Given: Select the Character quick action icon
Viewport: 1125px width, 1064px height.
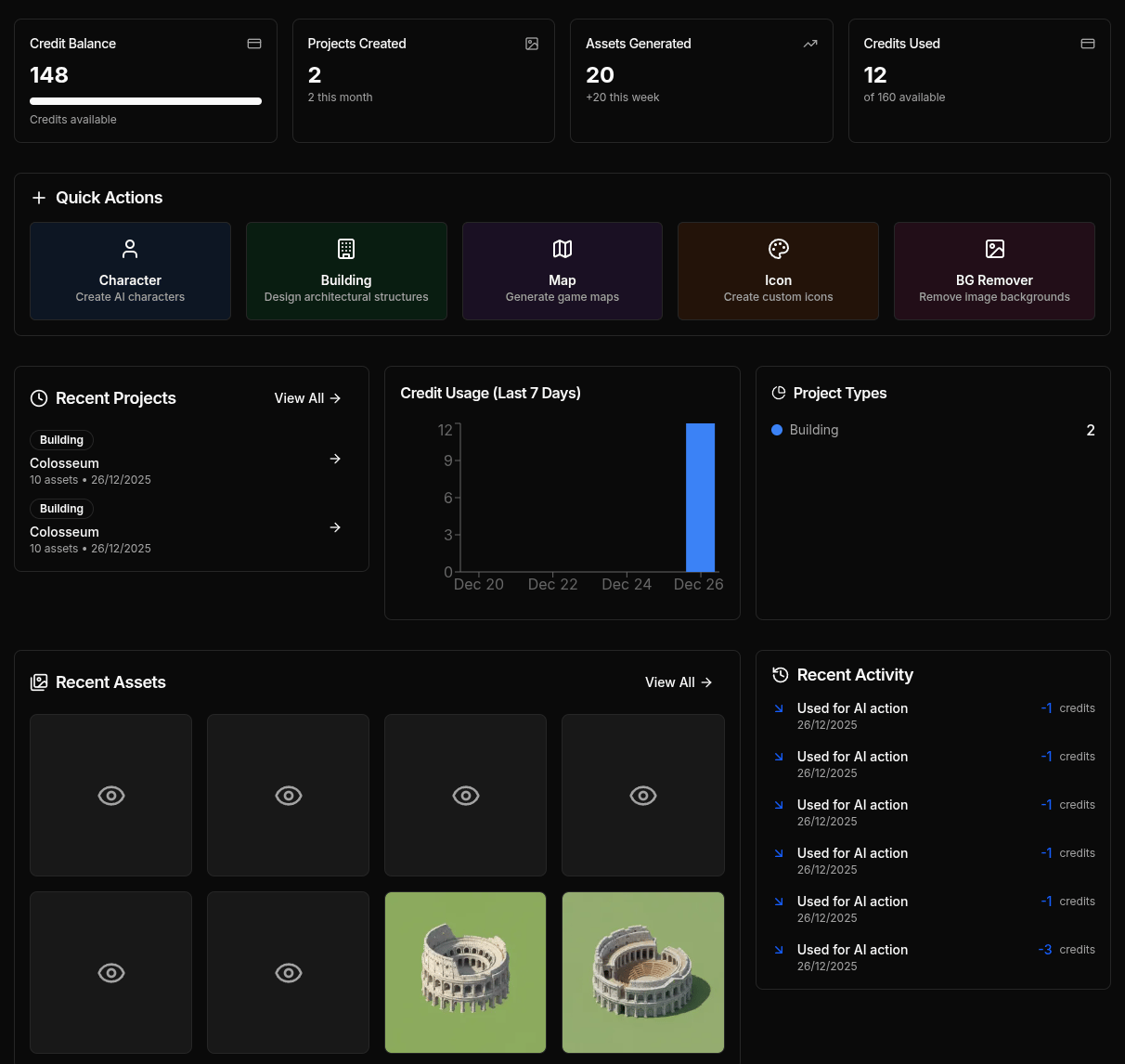Looking at the screenshot, I should 130,249.
